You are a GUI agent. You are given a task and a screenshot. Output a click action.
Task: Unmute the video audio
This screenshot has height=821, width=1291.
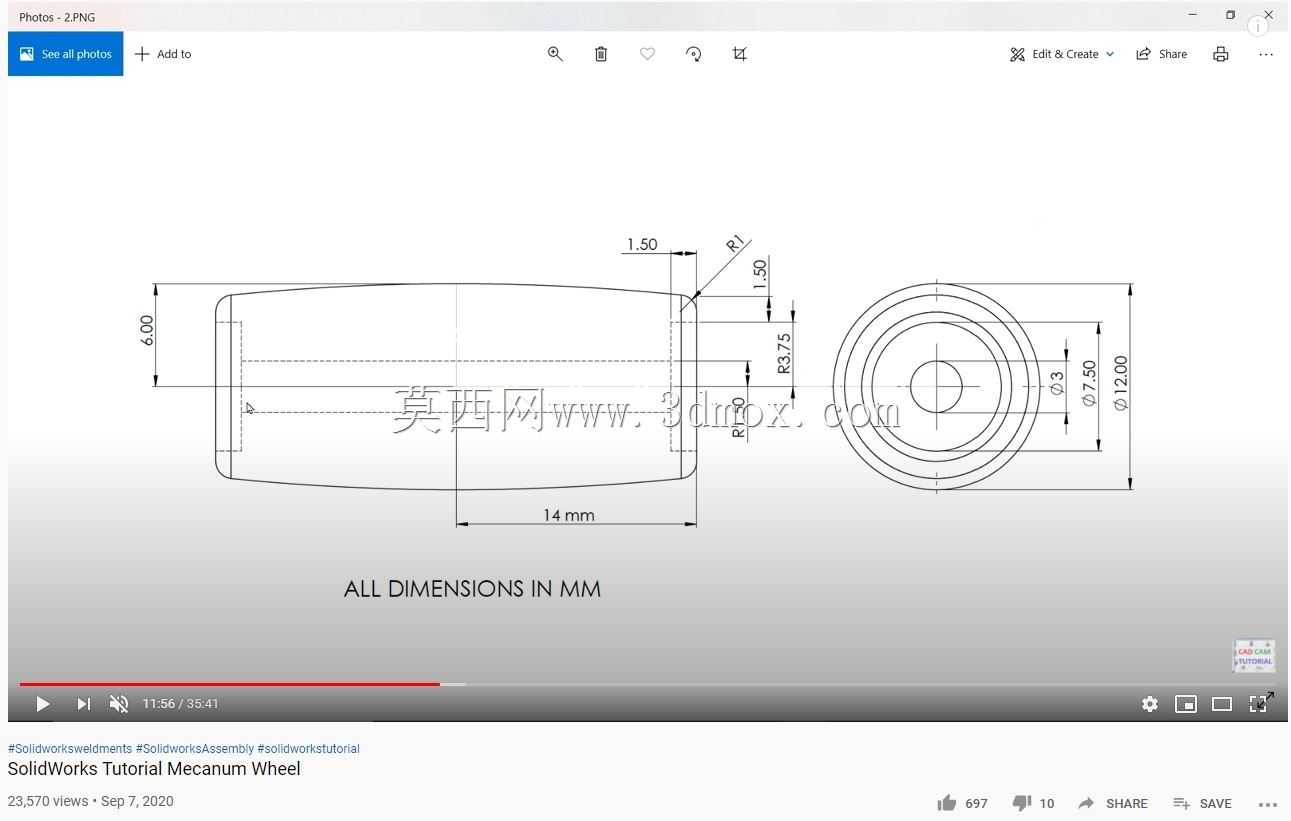119,704
